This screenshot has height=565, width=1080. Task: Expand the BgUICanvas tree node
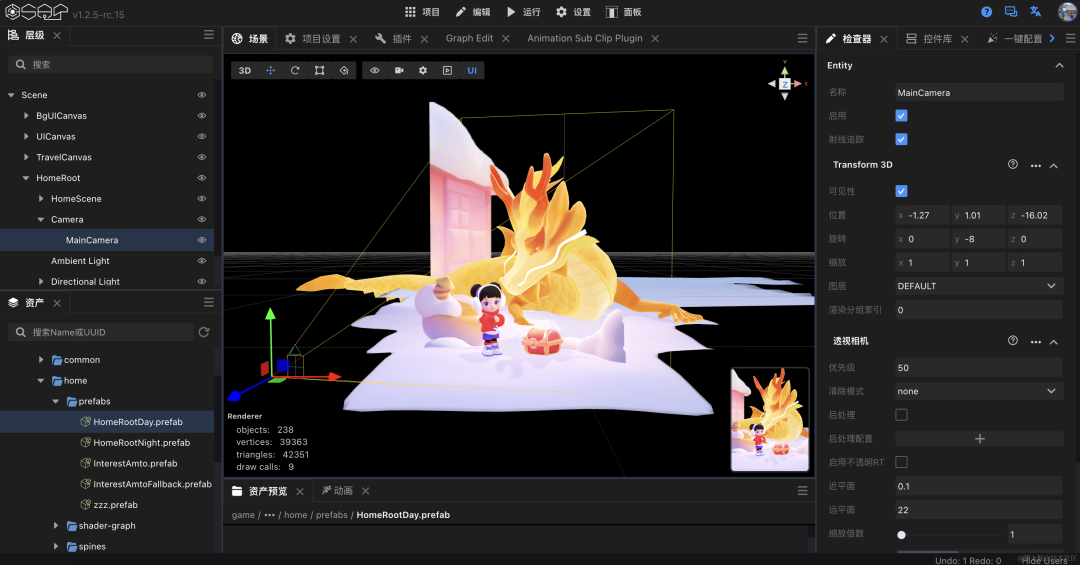pyautogui.click(x=27, y=116)
